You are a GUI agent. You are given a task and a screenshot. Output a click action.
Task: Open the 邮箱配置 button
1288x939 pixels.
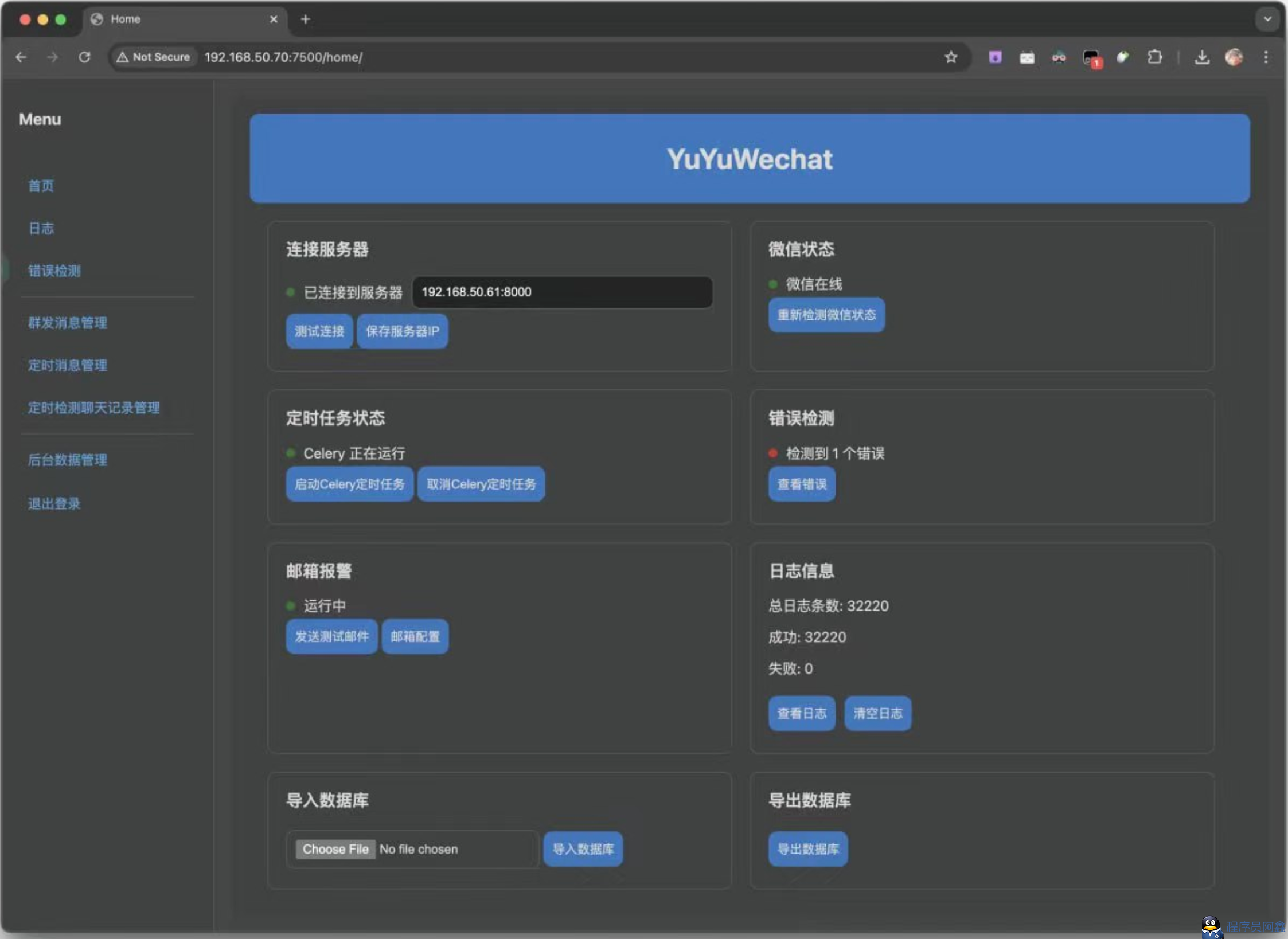(x=415, y=636)
